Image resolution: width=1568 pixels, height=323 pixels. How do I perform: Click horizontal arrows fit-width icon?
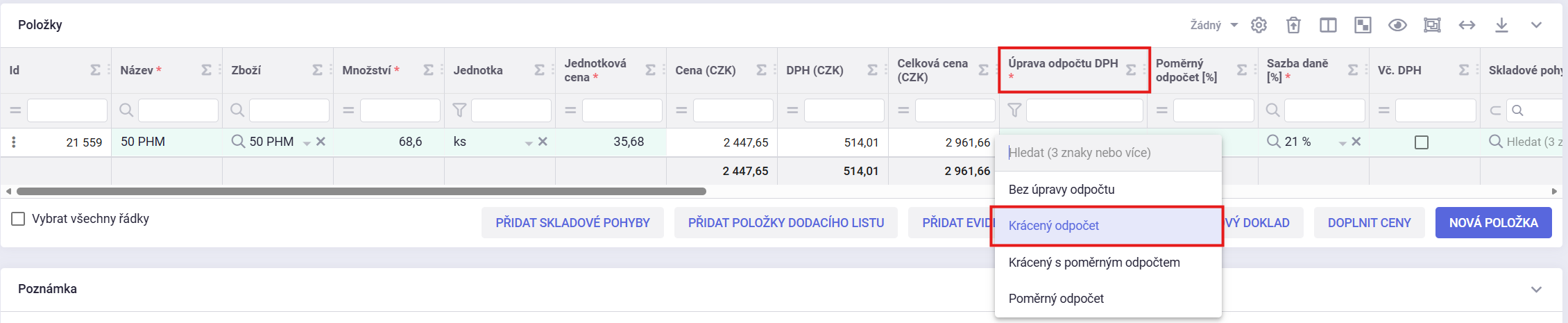click(1467, 25)
